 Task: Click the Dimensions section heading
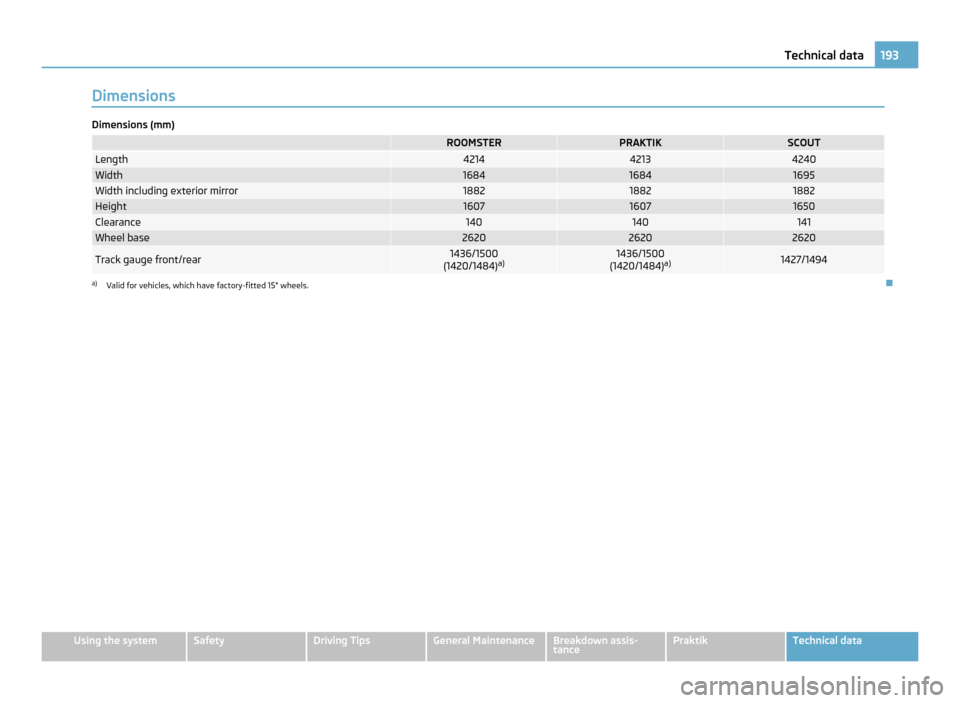(x=133, y=96)
